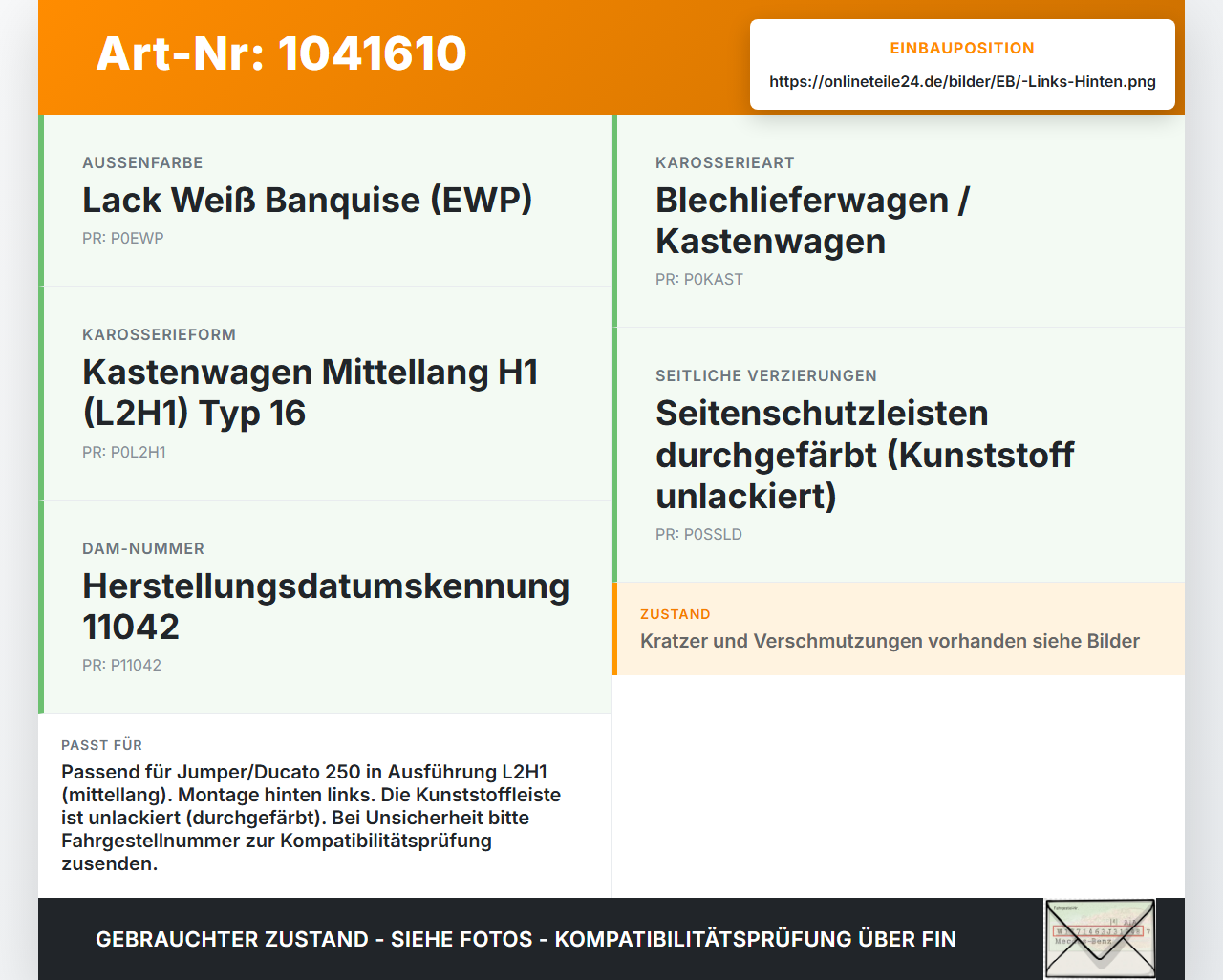Click the SEITLICHE VERZIERUNGEN label
1223x980 pixels.
point(766,375)
